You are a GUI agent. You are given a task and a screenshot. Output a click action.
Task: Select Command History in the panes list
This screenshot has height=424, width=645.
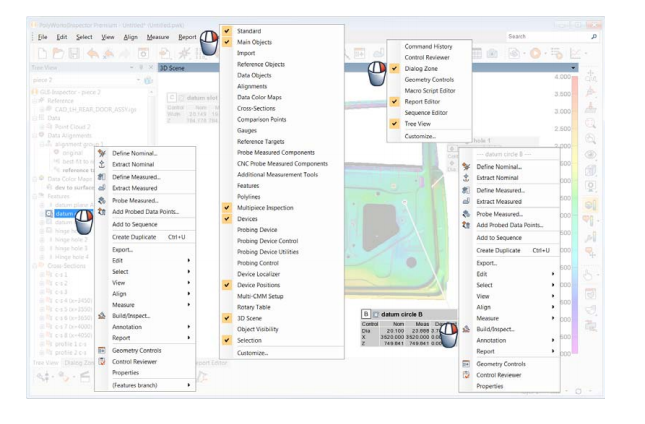click(428, 47)
